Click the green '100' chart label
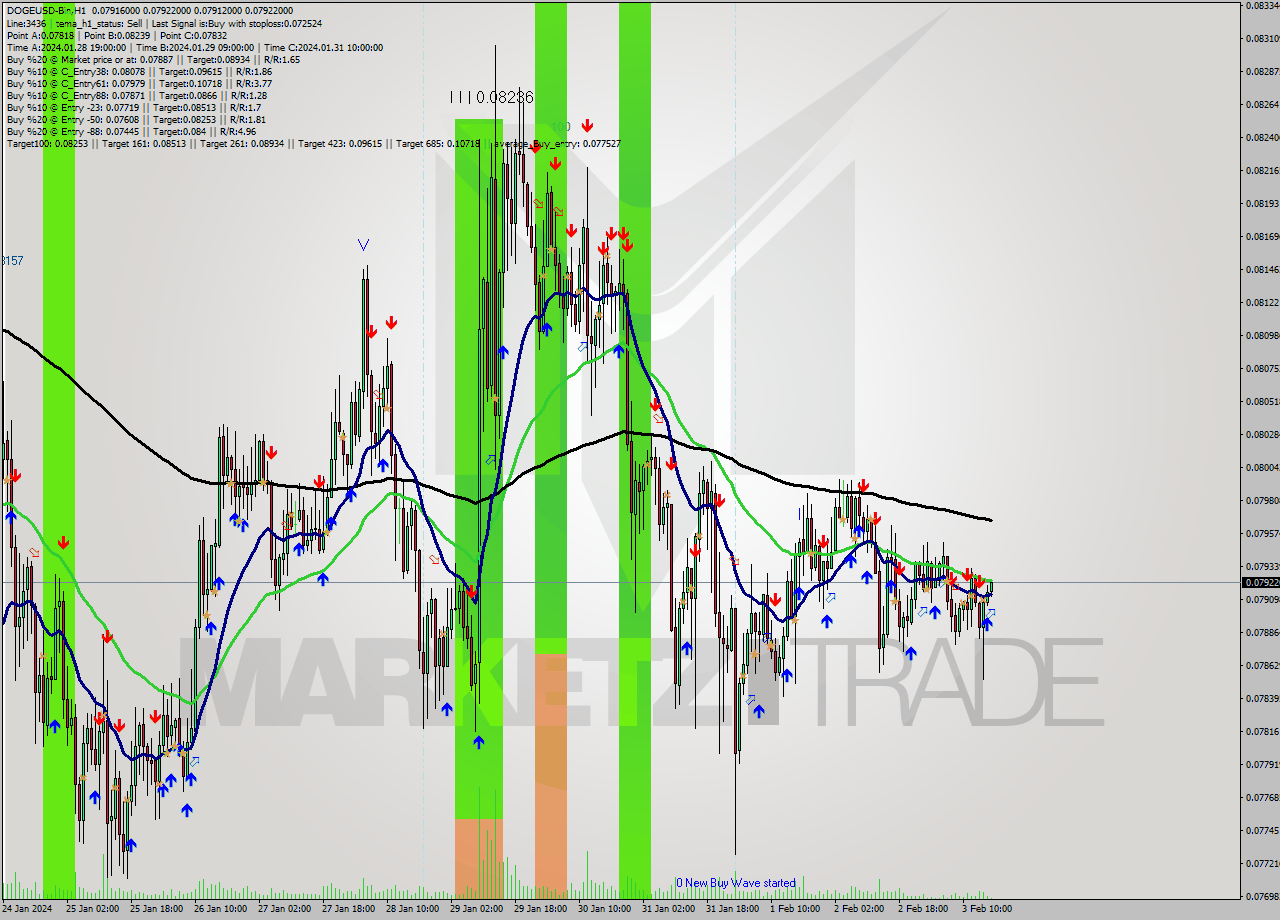Image resolution: width=1280 pixels, height=920 pixels. [x=561, y=127]
